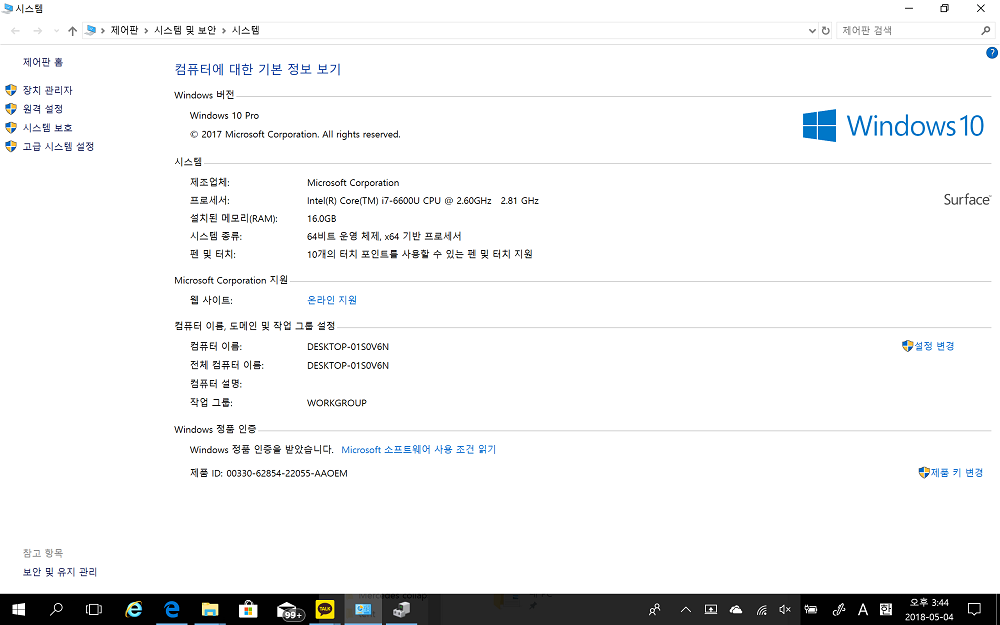Click the refresh button beside address bar
This screenshot has height=625, width=1000.
(826, 31)
